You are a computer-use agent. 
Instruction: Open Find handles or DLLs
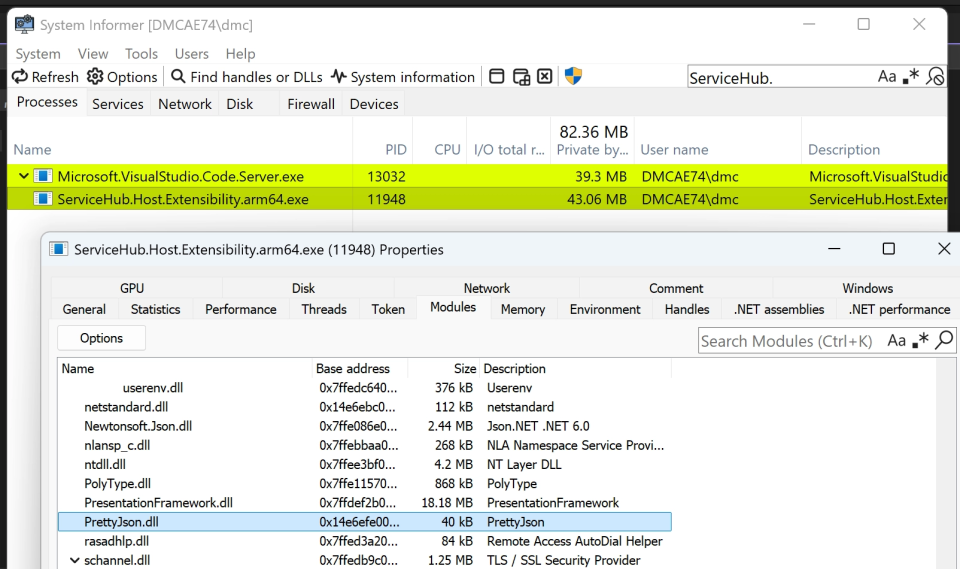coord(247,77)
